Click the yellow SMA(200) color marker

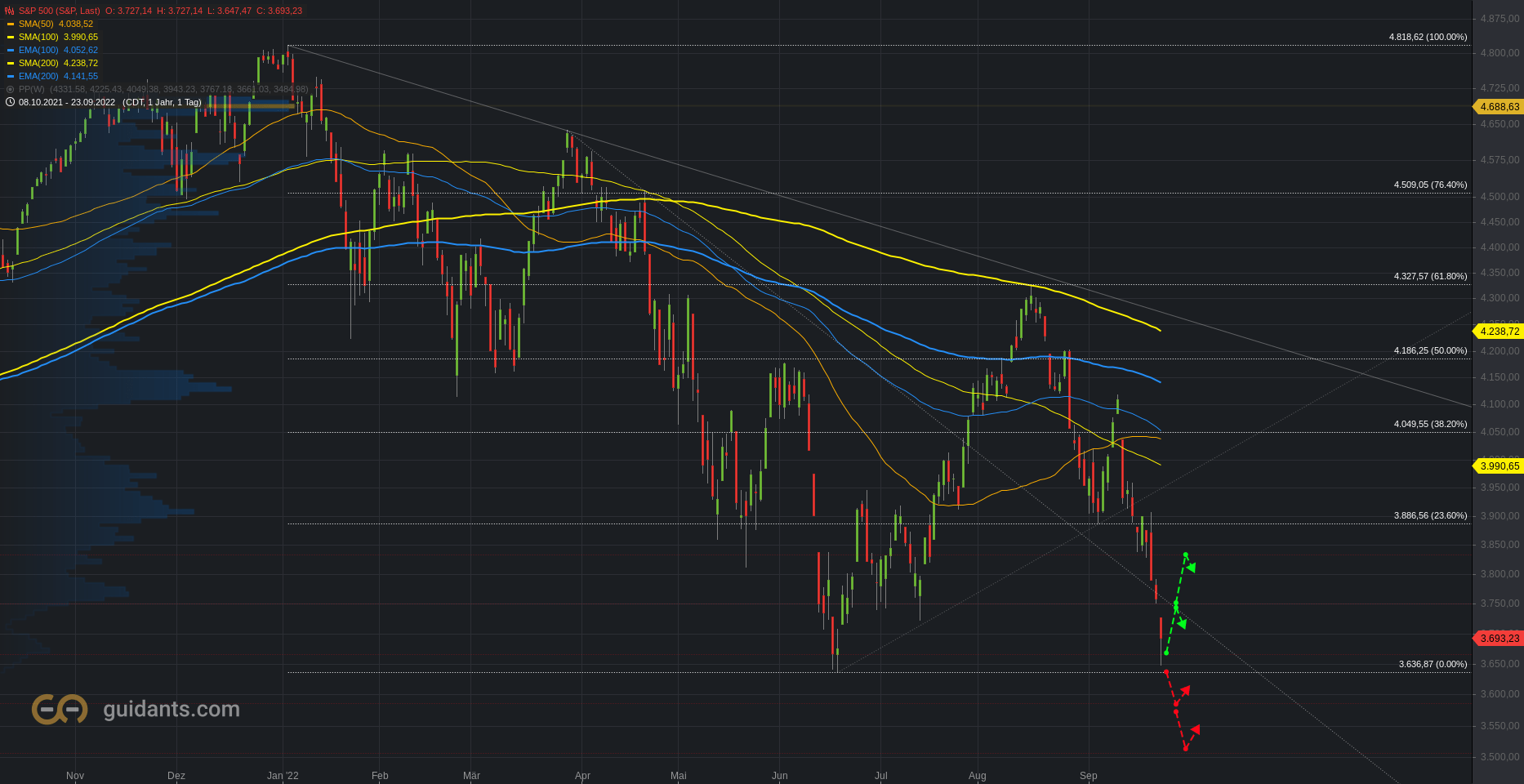11,64
